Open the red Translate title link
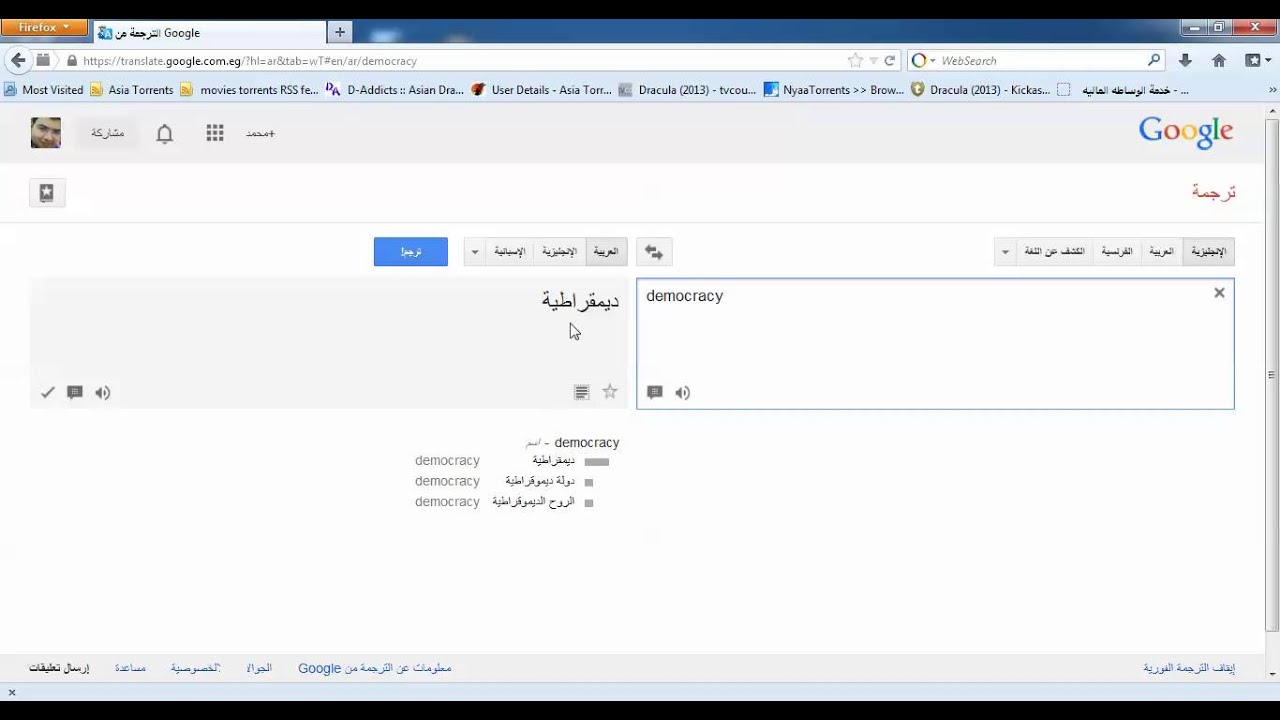The width and height of the screenshot is (1280, 720). (1214, 192)
